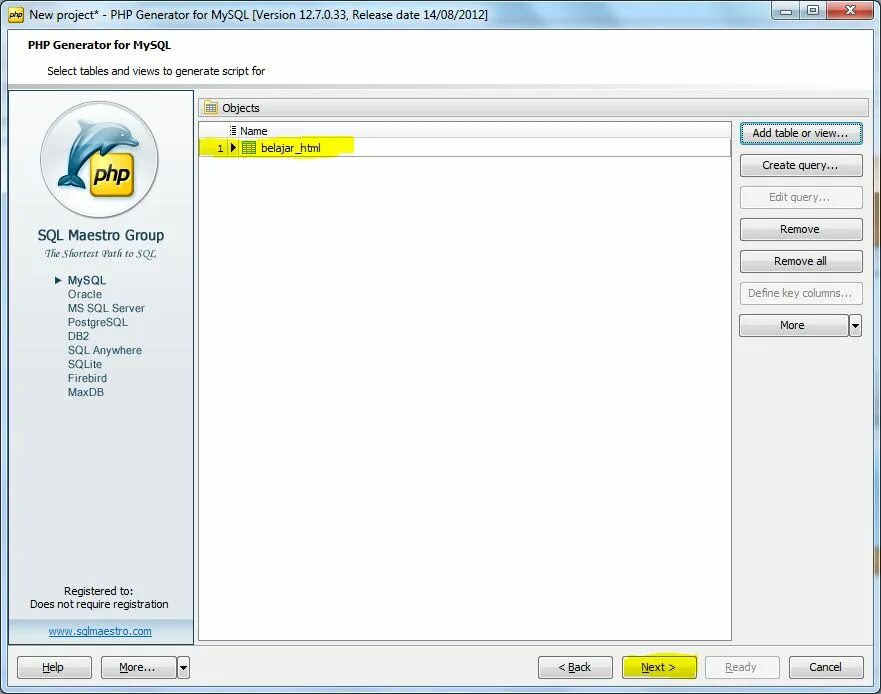This screenshot has width=881, height=694.
Task: Open the bottom More... dropdown arrow
Action: click(x=183, y=668)
